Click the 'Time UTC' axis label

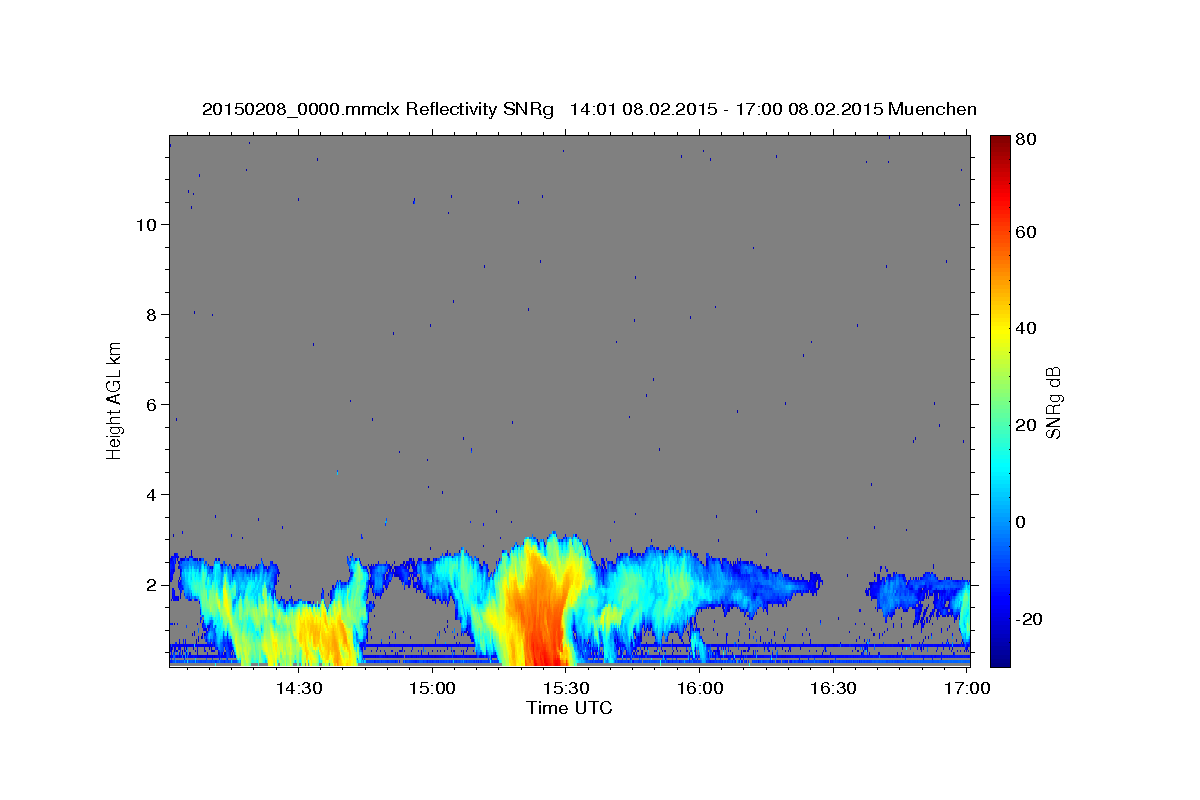coord(569,708)
